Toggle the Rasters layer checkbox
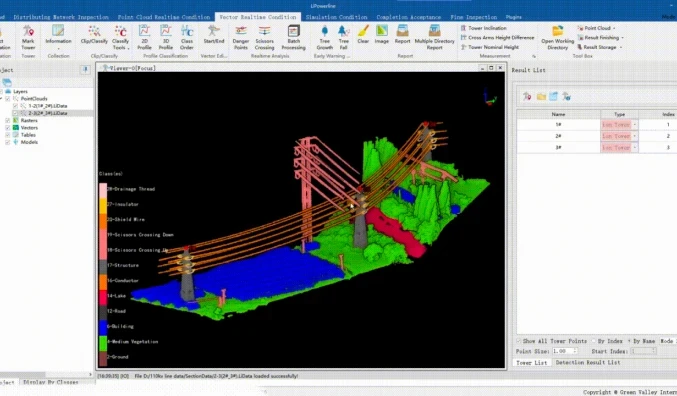 coord(7,120)
